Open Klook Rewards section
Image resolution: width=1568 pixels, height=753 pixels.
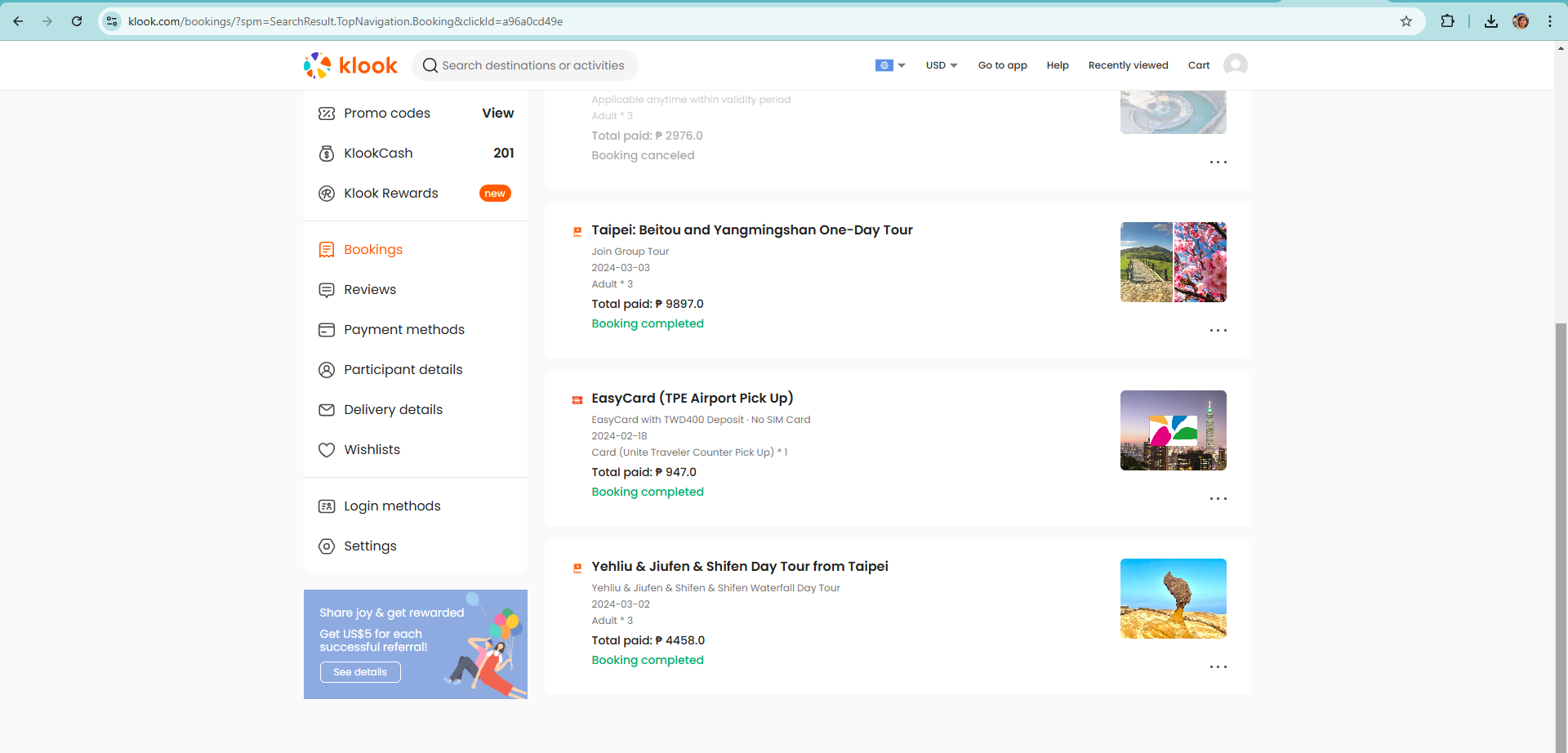pyautogui.click(x=416, y=194)
